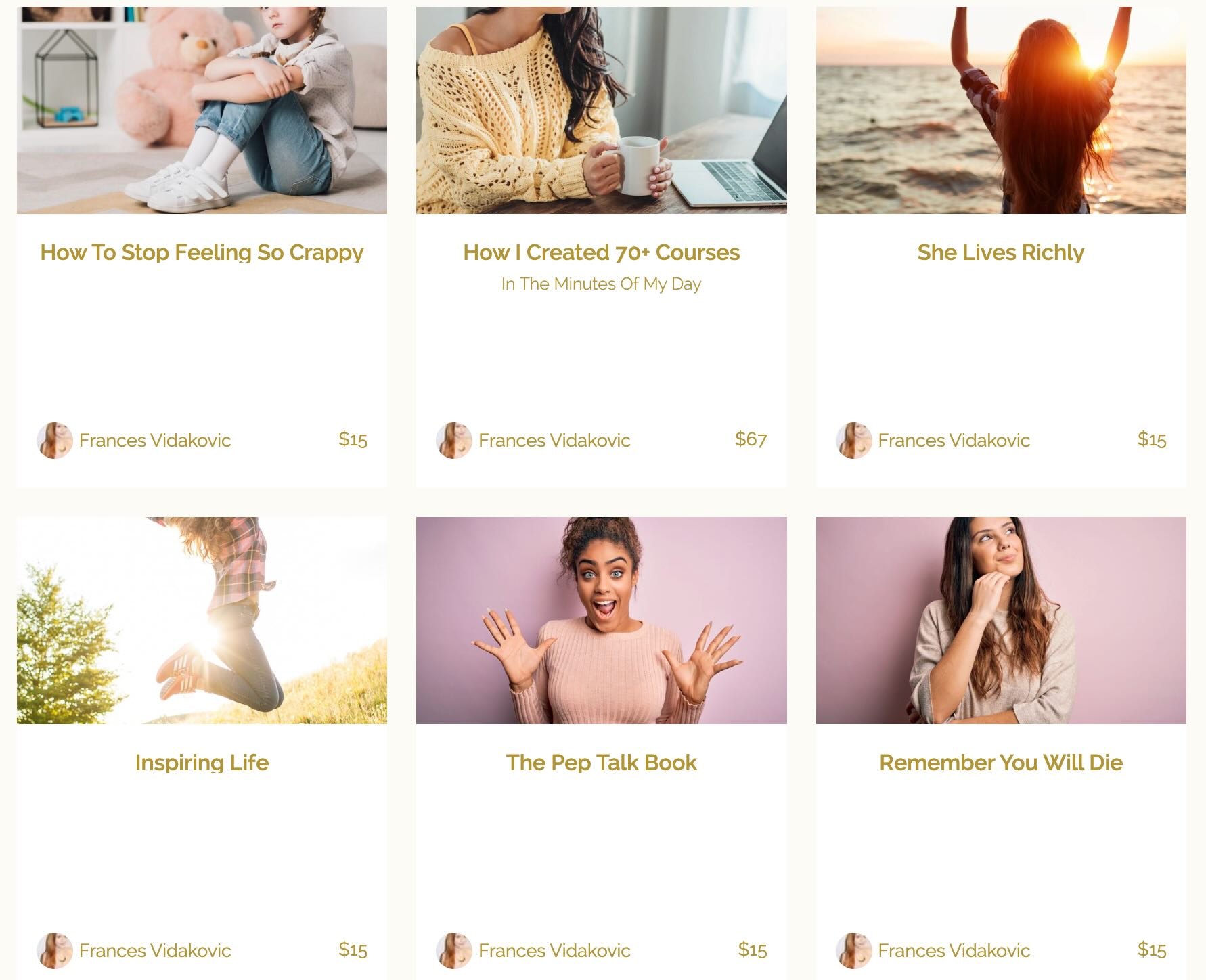Screen dimensions: 1206x980
Task: Click author avatar on Remember You Will Die card
Action: [x=854, y=951]
